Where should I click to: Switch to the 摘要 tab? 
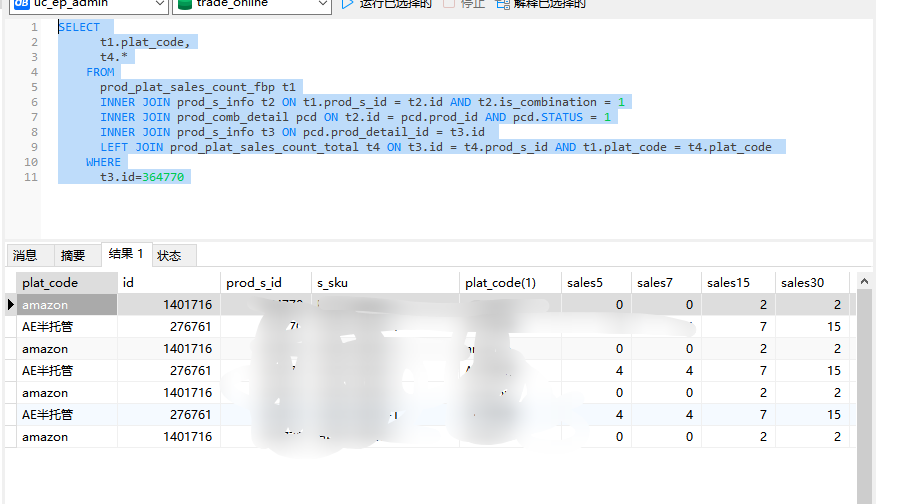pyautogui.click(x=73, y=256)
